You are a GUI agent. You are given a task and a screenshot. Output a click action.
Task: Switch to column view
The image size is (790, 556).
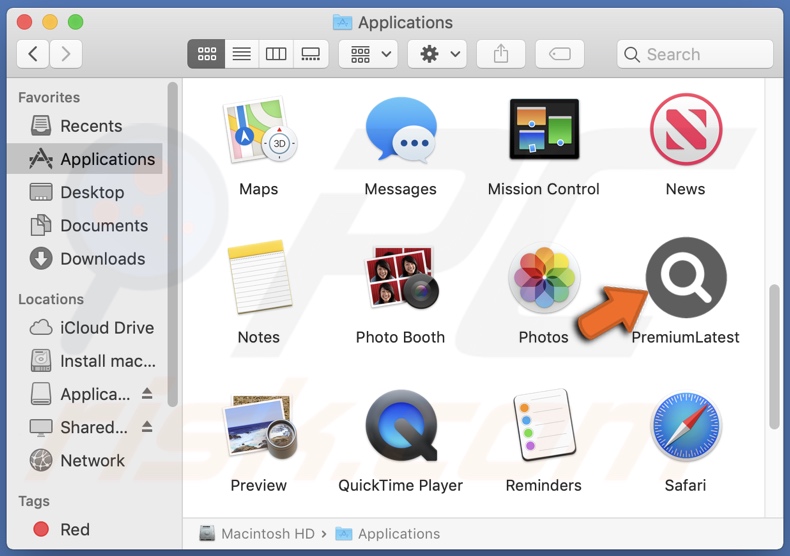(276, 54)
